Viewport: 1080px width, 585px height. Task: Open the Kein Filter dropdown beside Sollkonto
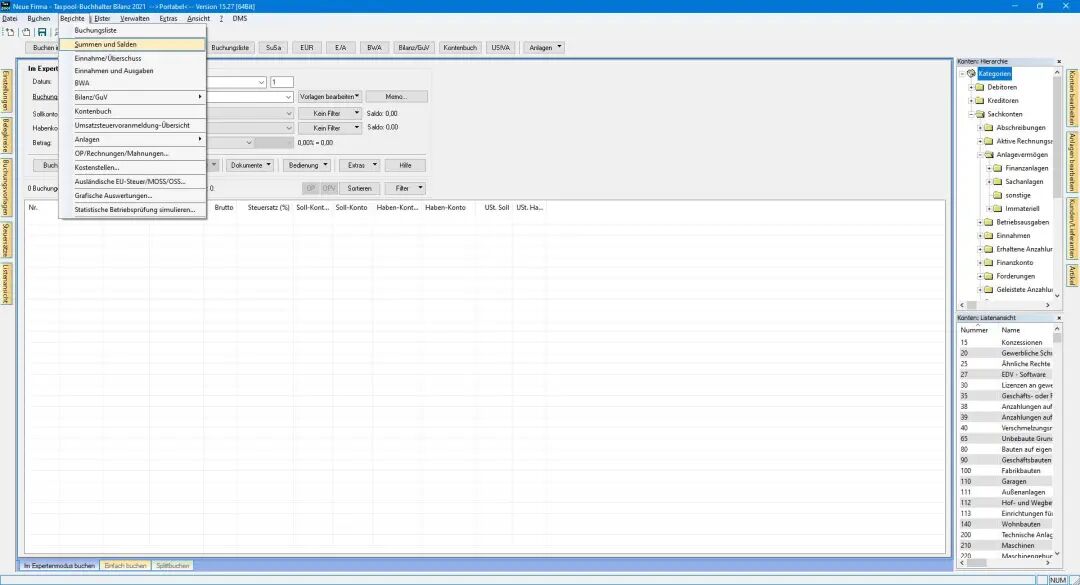click(330, 113)
